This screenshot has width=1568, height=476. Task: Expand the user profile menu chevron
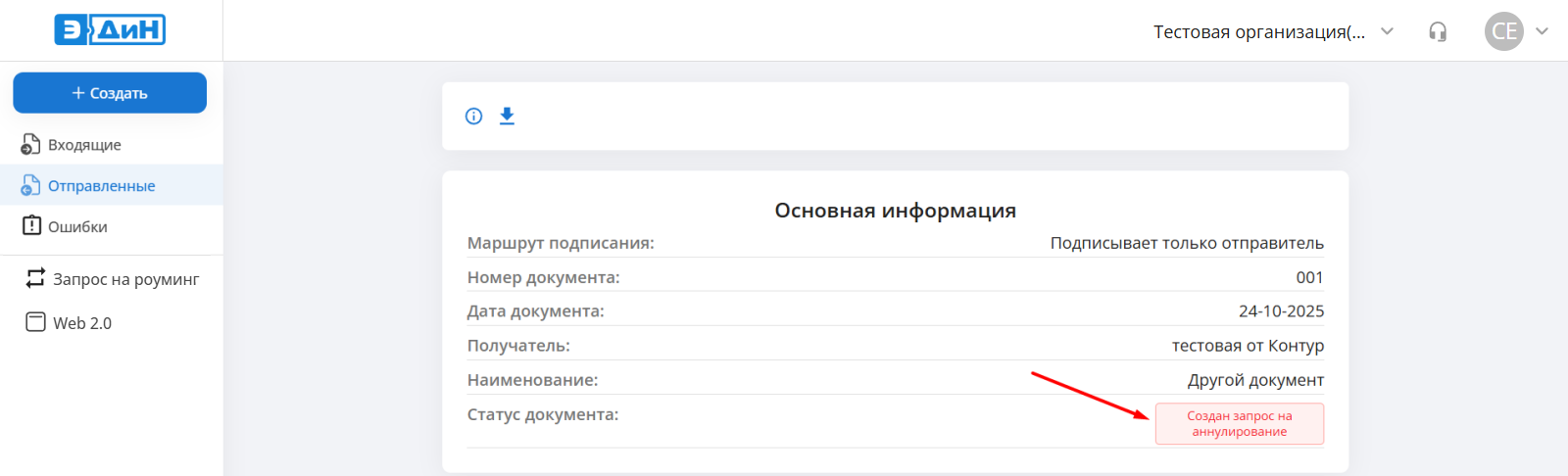pyautogui.click(x=1542, y=31)
